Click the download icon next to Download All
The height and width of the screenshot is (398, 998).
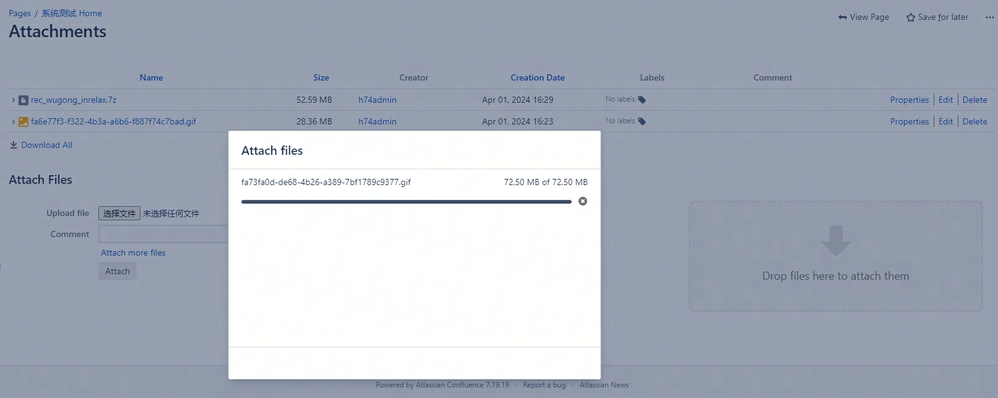point(13,145)
